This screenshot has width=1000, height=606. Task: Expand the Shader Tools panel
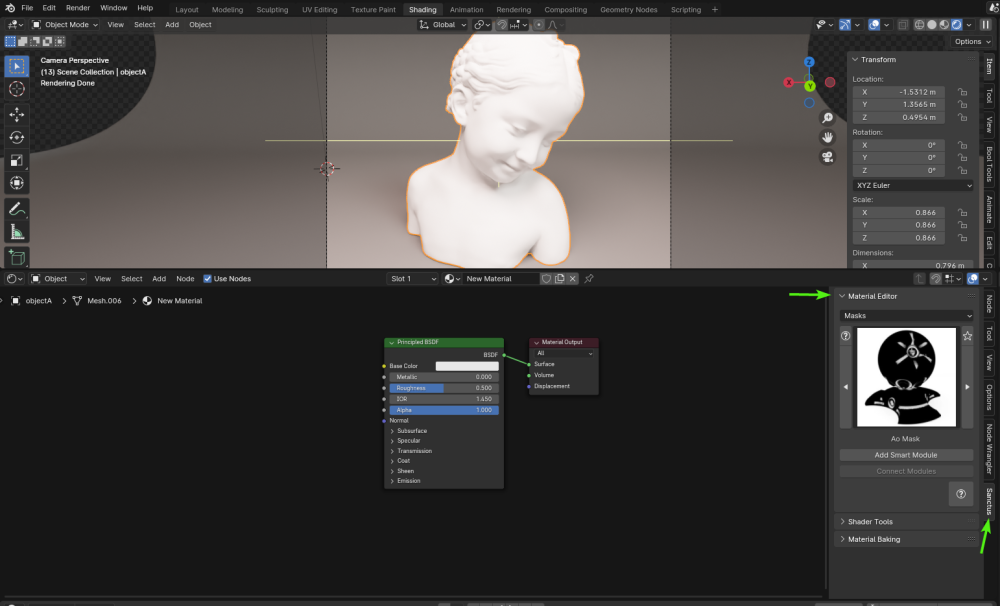point(870,521)
